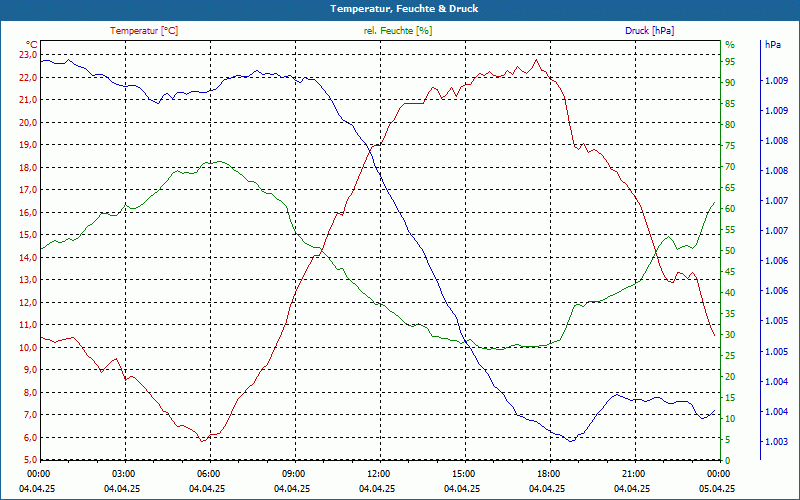Click the "20,0" temperature axis value
The image size is (800, 500).
coord(29,122)
